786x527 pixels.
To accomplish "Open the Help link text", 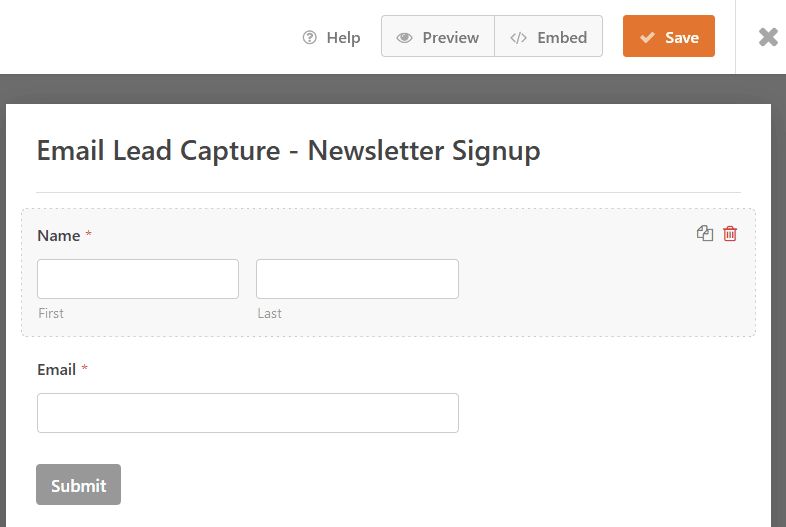I will [343, 38].
